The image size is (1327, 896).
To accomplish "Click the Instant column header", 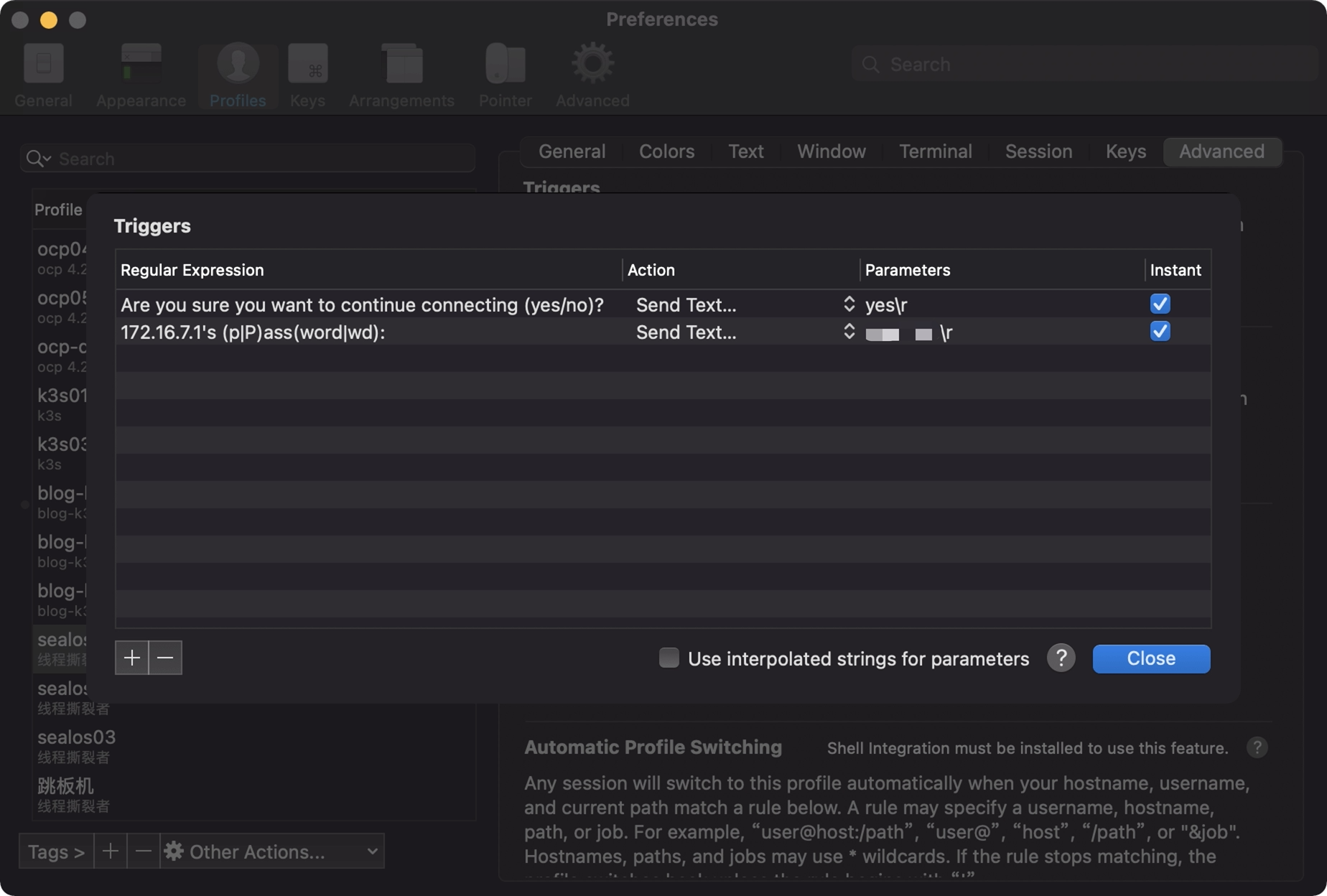I will click(1178, 270).
